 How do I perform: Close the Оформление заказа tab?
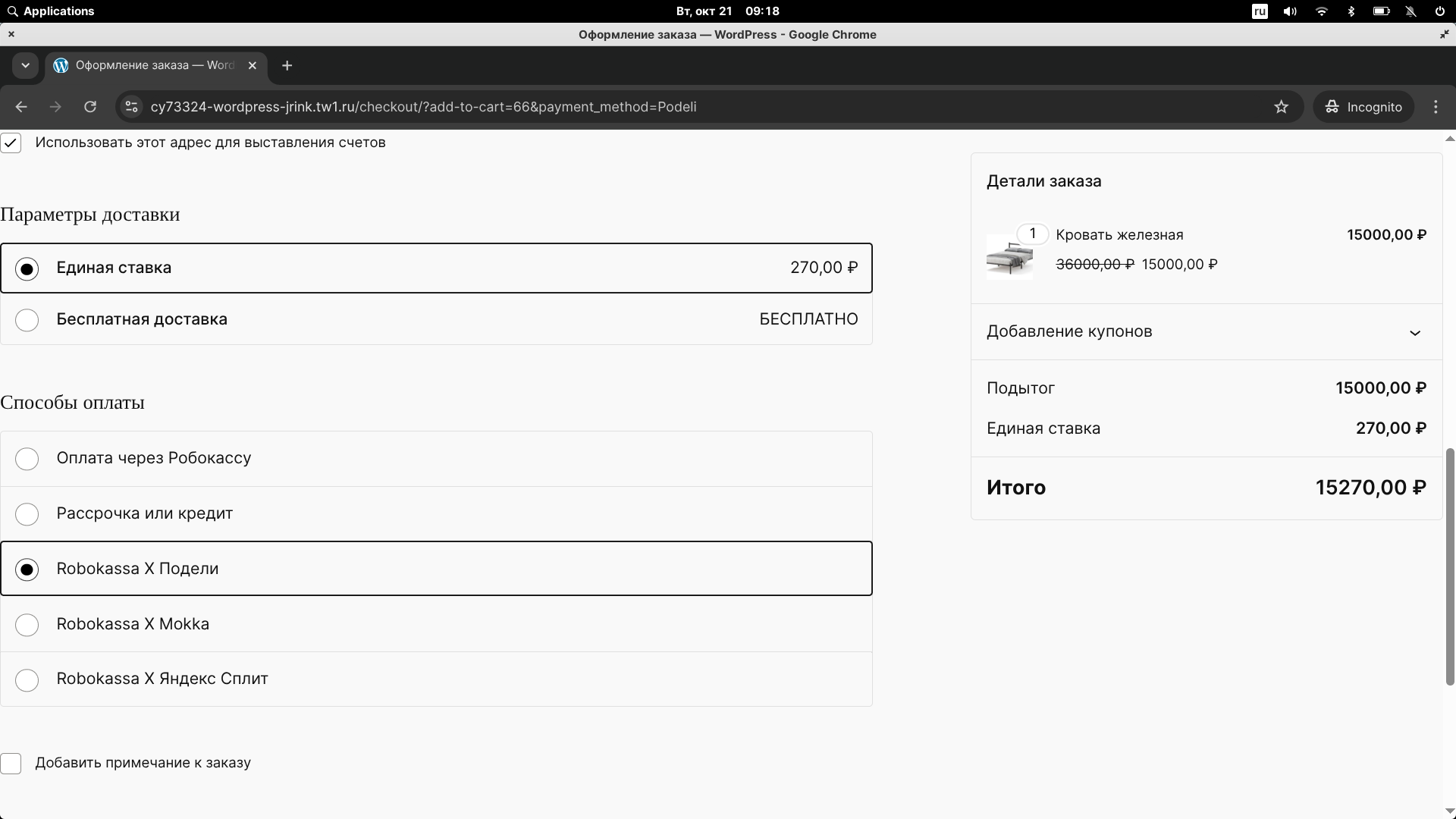[x=253, y=65]
